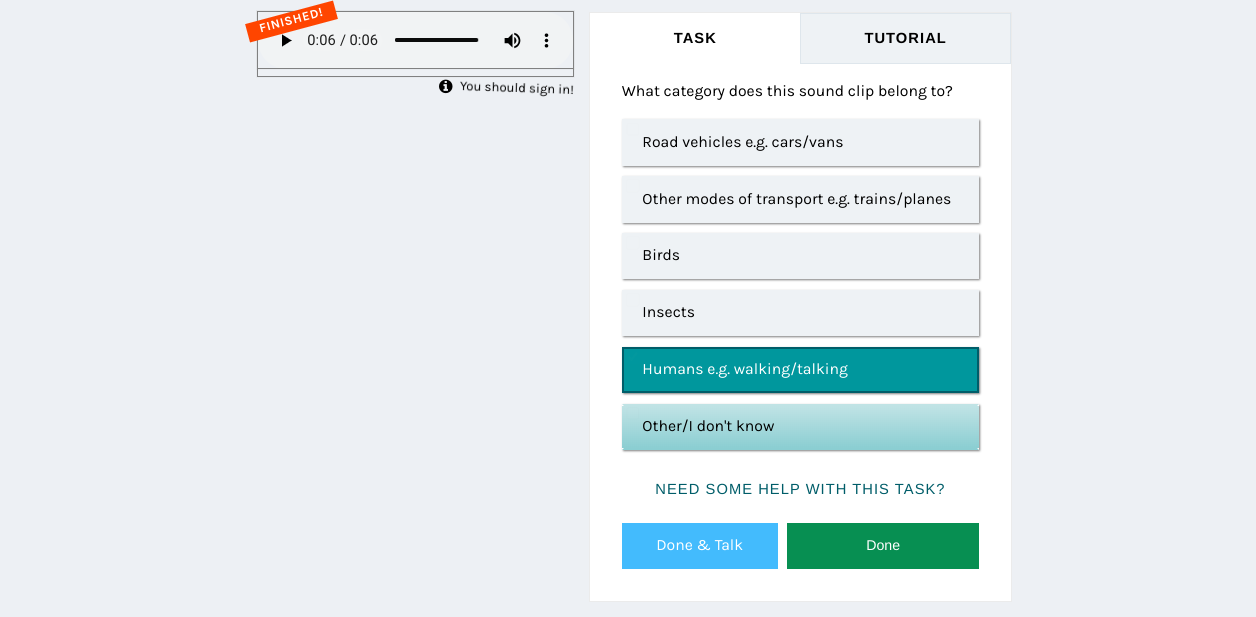Viewport: 1256px width, 617px height.
Task: Select the TASK tab
Action: pos(695,38)
